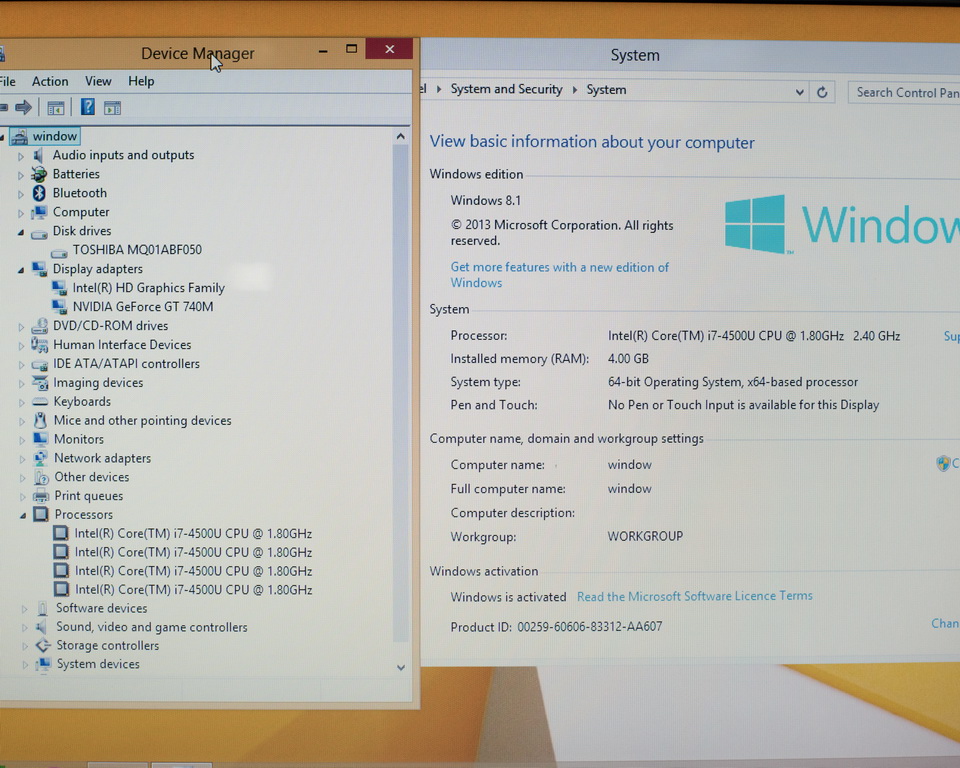
Task: Select the Sound, video and game controllers icon
Action: tap(42, 627)
